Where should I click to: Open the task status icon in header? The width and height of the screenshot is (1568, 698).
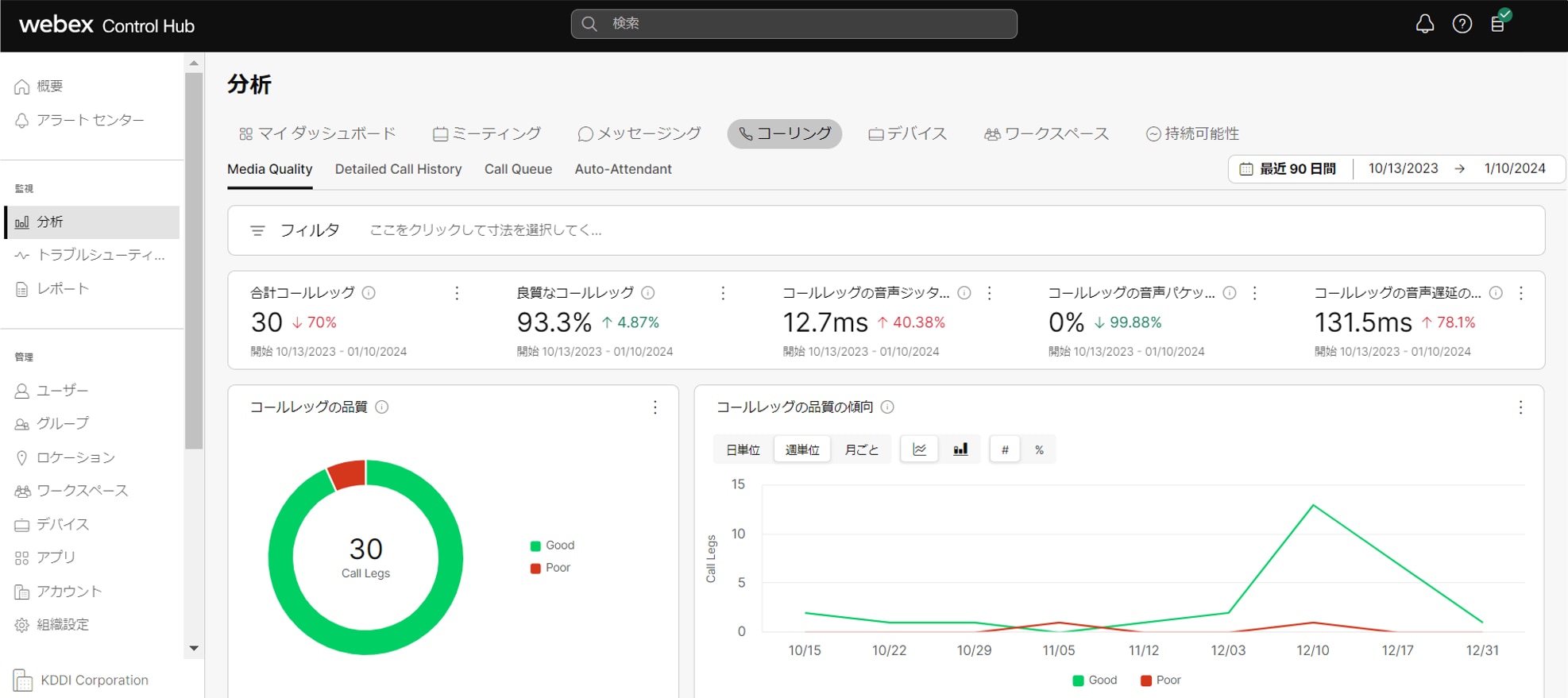click(1498, 22)
